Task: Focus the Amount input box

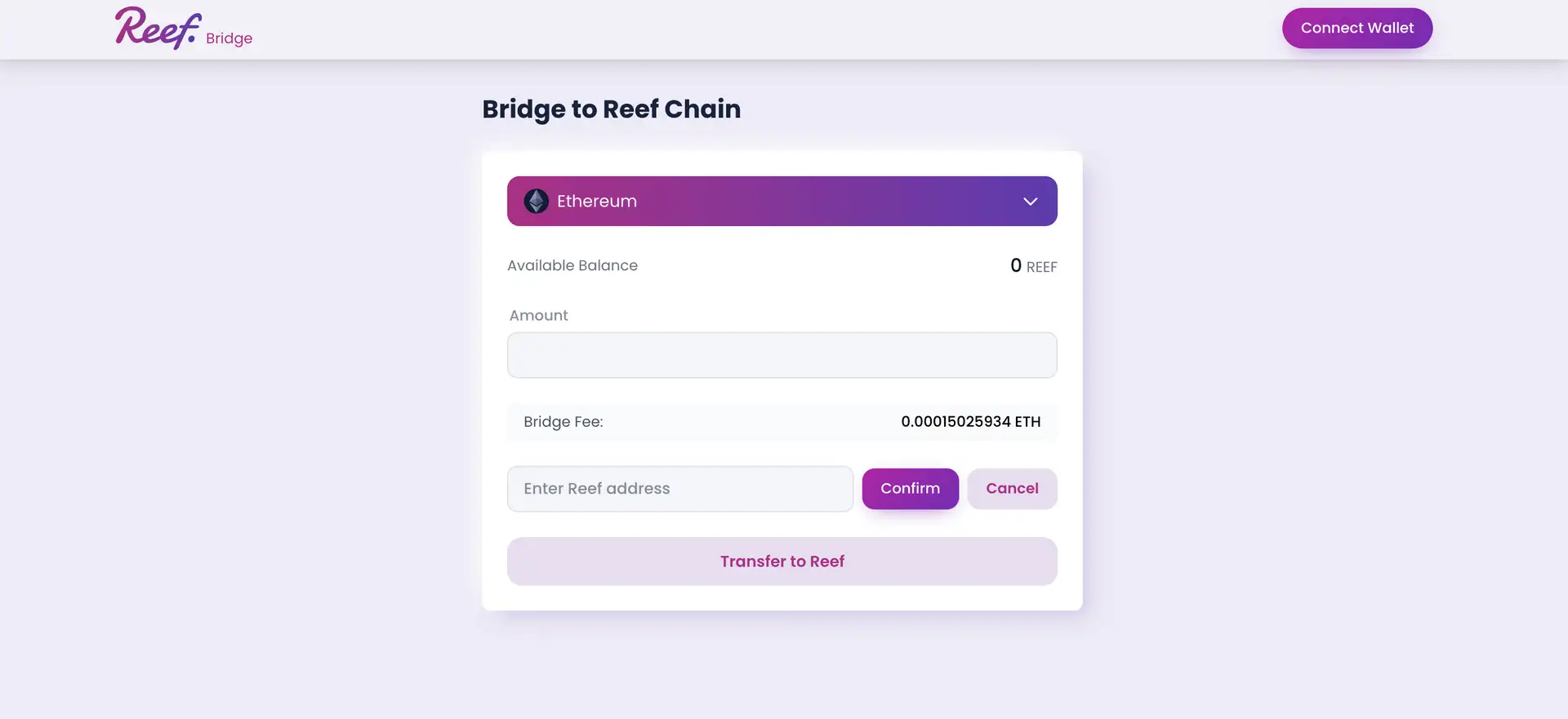Action: (782, 355)
